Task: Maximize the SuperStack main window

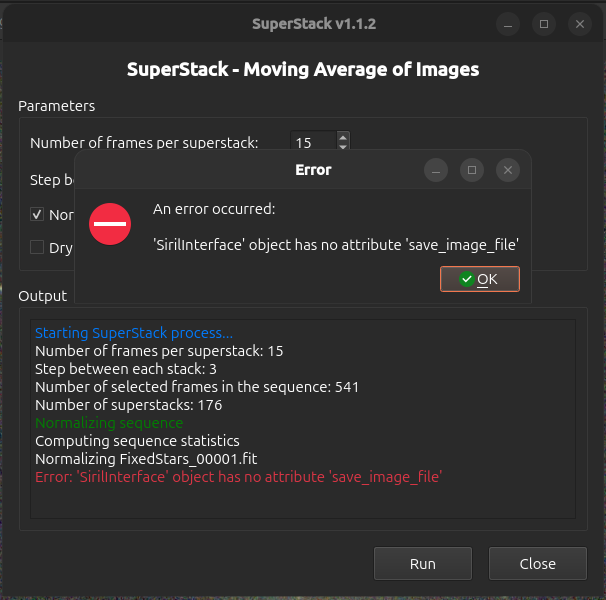Action: (543, 23)
